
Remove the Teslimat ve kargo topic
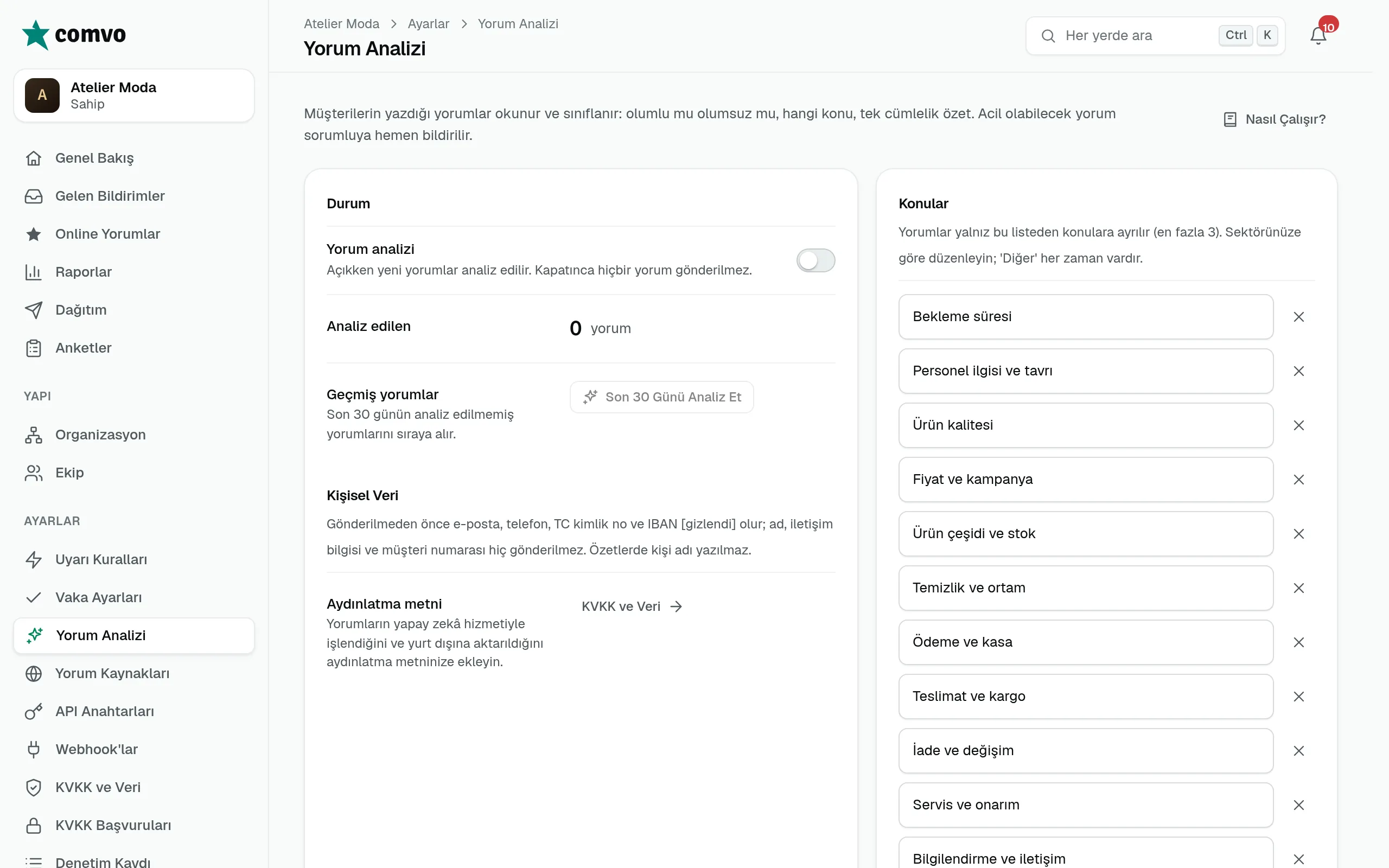(1299, 697)
